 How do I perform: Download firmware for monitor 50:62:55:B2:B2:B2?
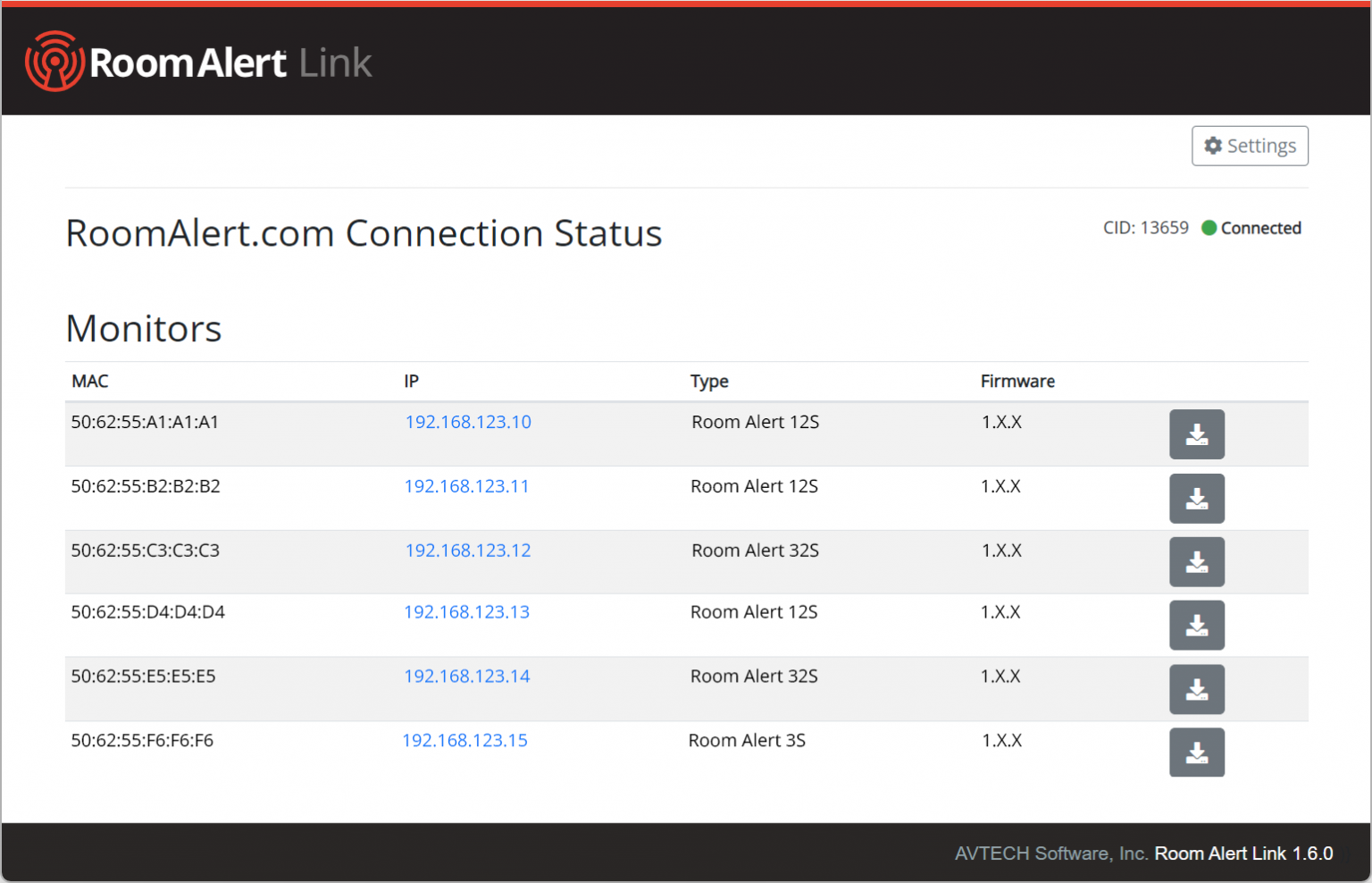pos(1197,498)
